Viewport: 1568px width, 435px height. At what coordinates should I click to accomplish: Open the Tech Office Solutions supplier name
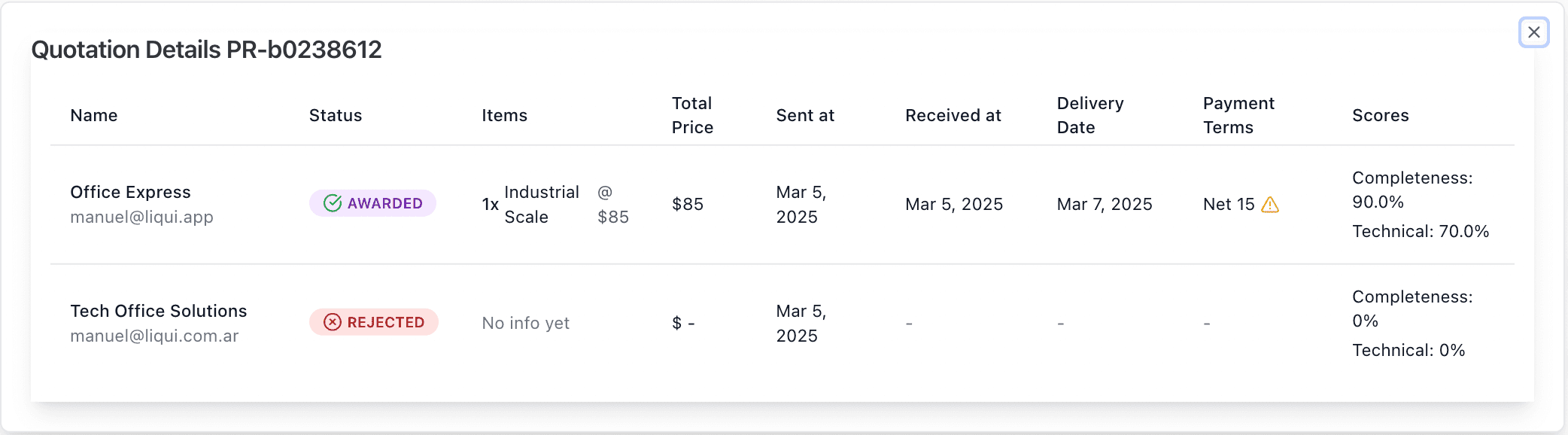coord(158,311)
